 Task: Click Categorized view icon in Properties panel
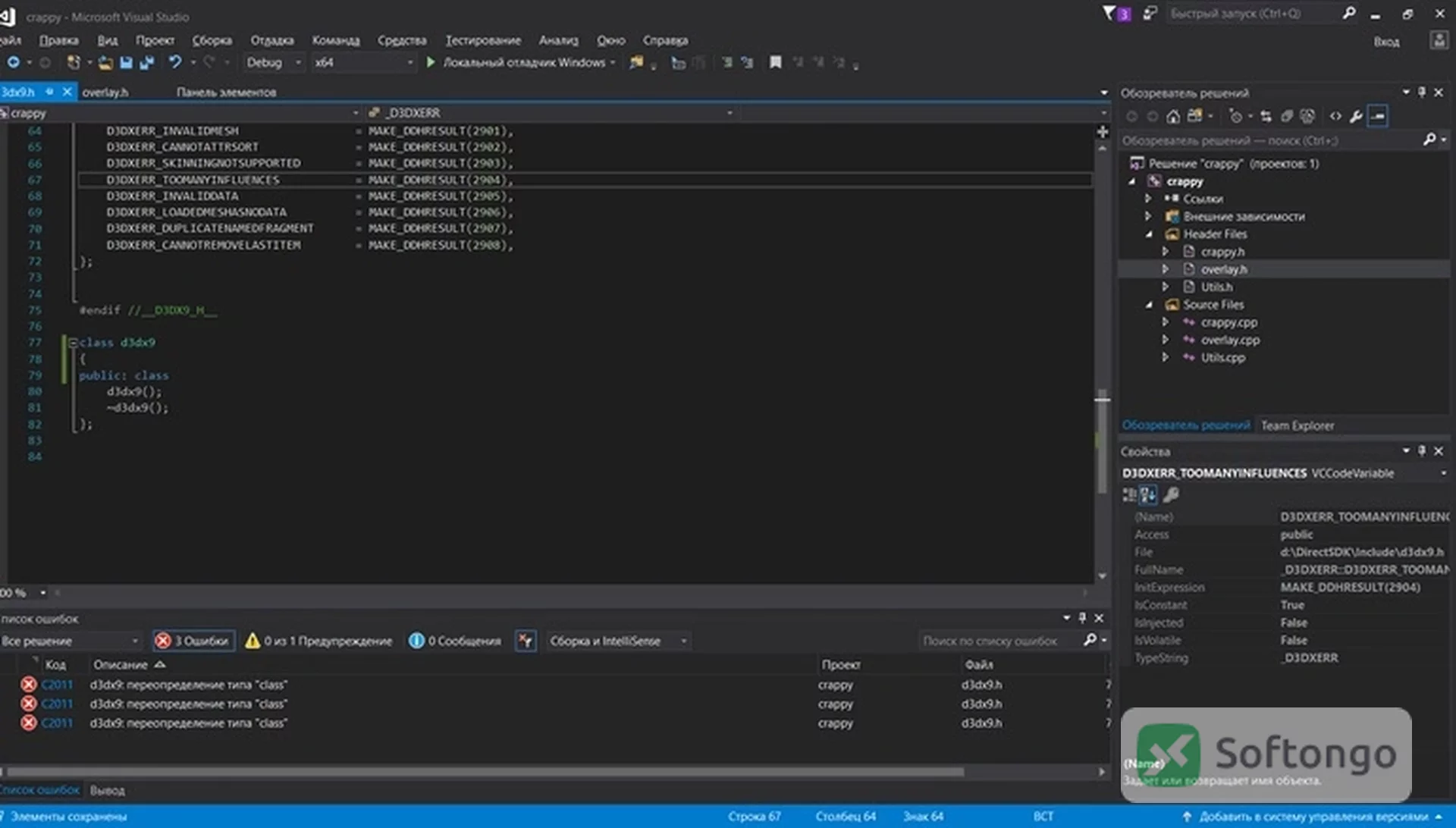[x=1129, y=495]
